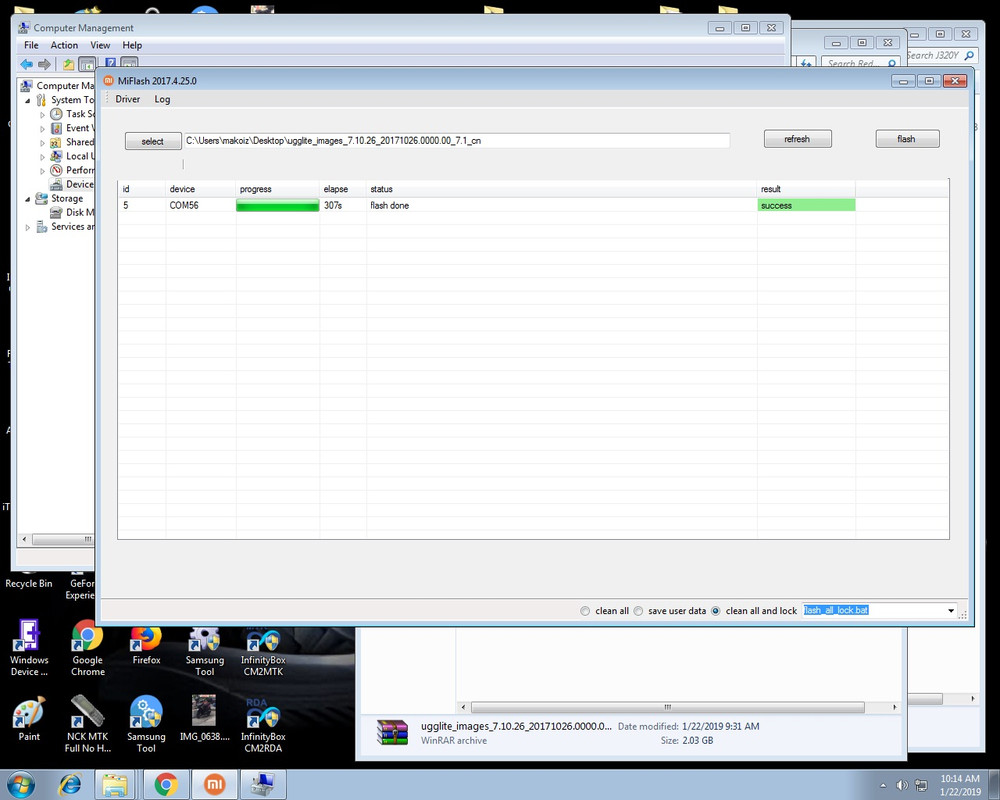The width and height of the screenshot is (1000, 800).
Task: Click the COM56 device cell
Action: point(184,205)
